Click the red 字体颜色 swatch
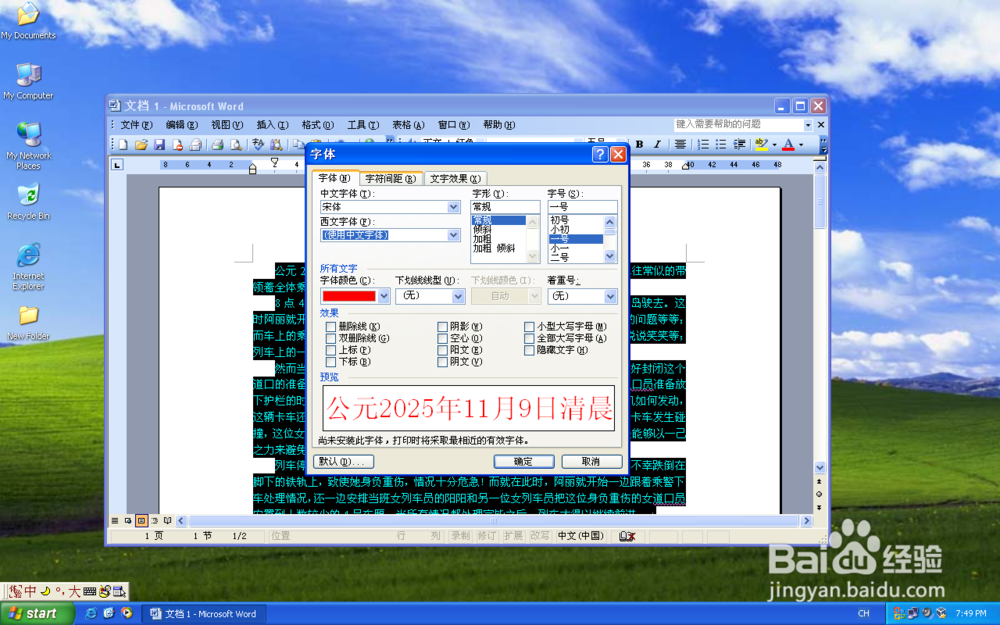 (x=349, y=296)
